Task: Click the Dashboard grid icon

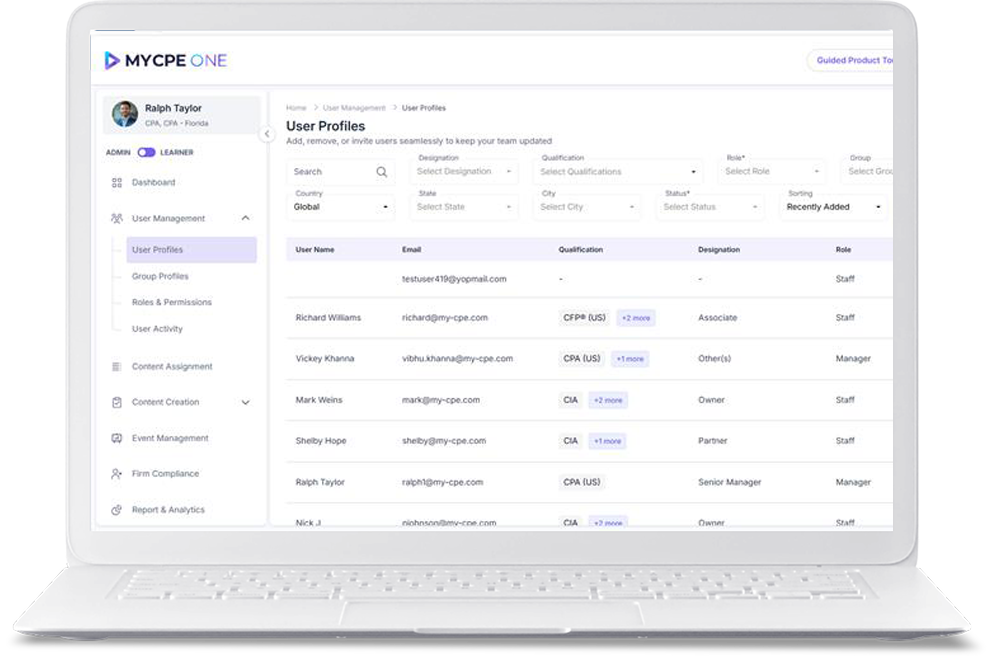Action: (116, 183)
